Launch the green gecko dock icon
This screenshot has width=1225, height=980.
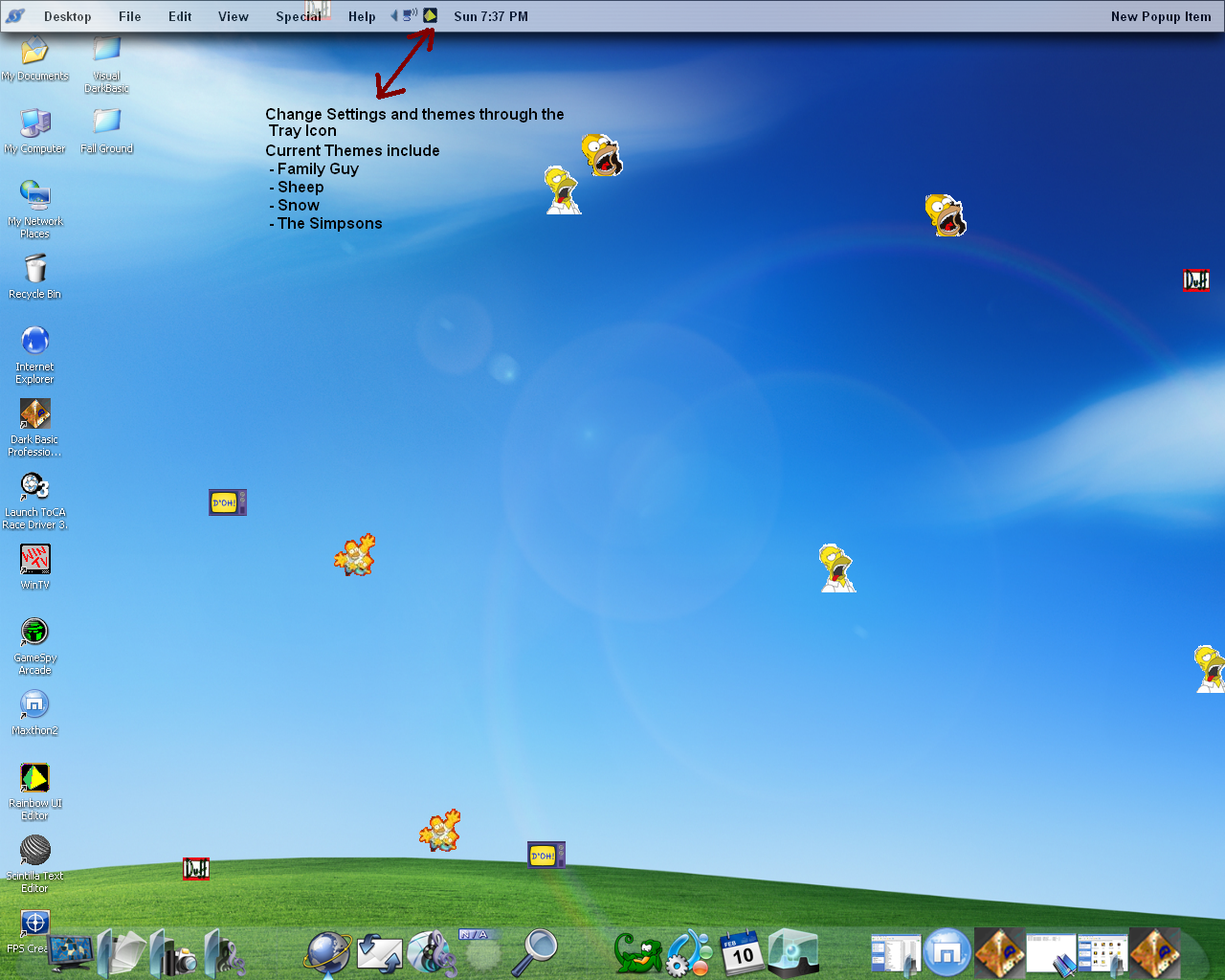[x=638, y=954]
